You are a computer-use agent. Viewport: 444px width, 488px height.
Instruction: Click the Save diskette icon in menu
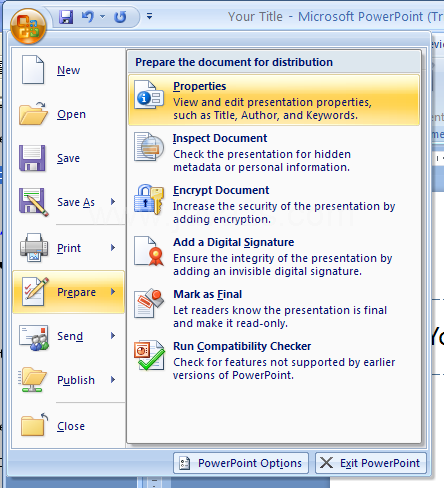point(32,158)
